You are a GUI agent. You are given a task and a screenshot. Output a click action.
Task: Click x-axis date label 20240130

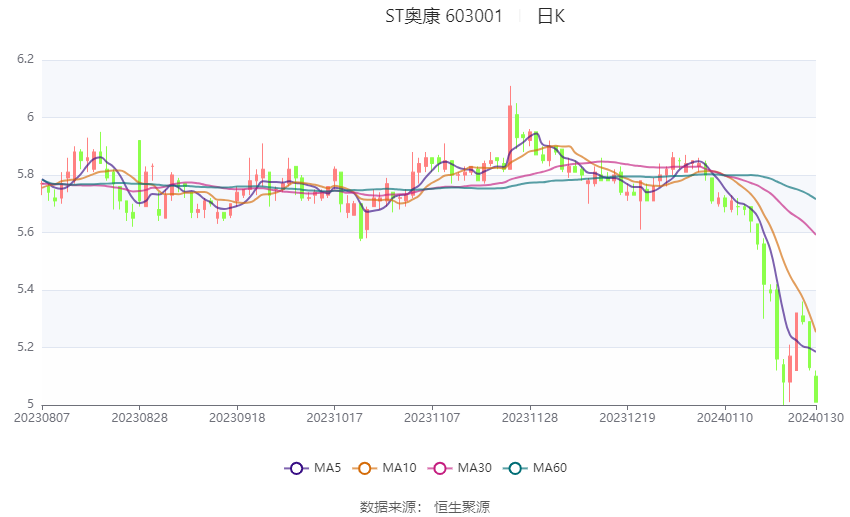816,418
